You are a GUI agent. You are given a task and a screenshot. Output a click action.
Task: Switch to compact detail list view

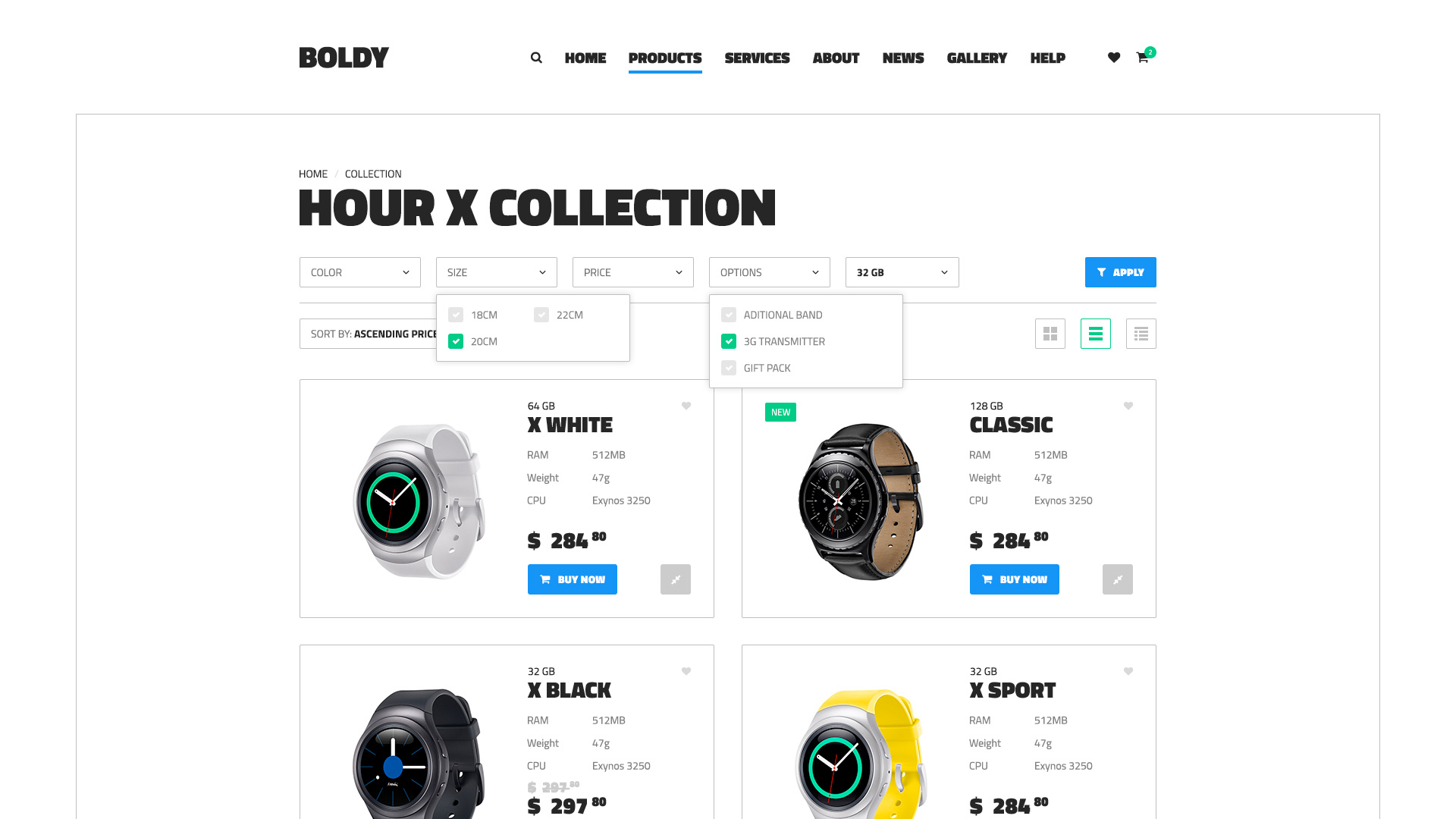[x=1141, y=334]
